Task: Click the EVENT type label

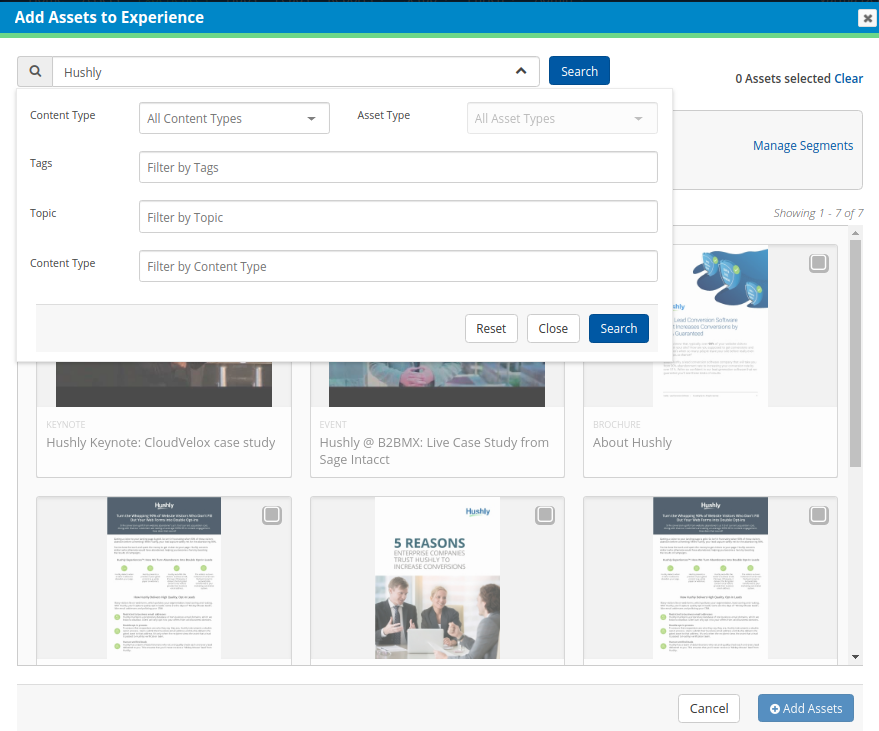Action: click(x=333, y=425)
